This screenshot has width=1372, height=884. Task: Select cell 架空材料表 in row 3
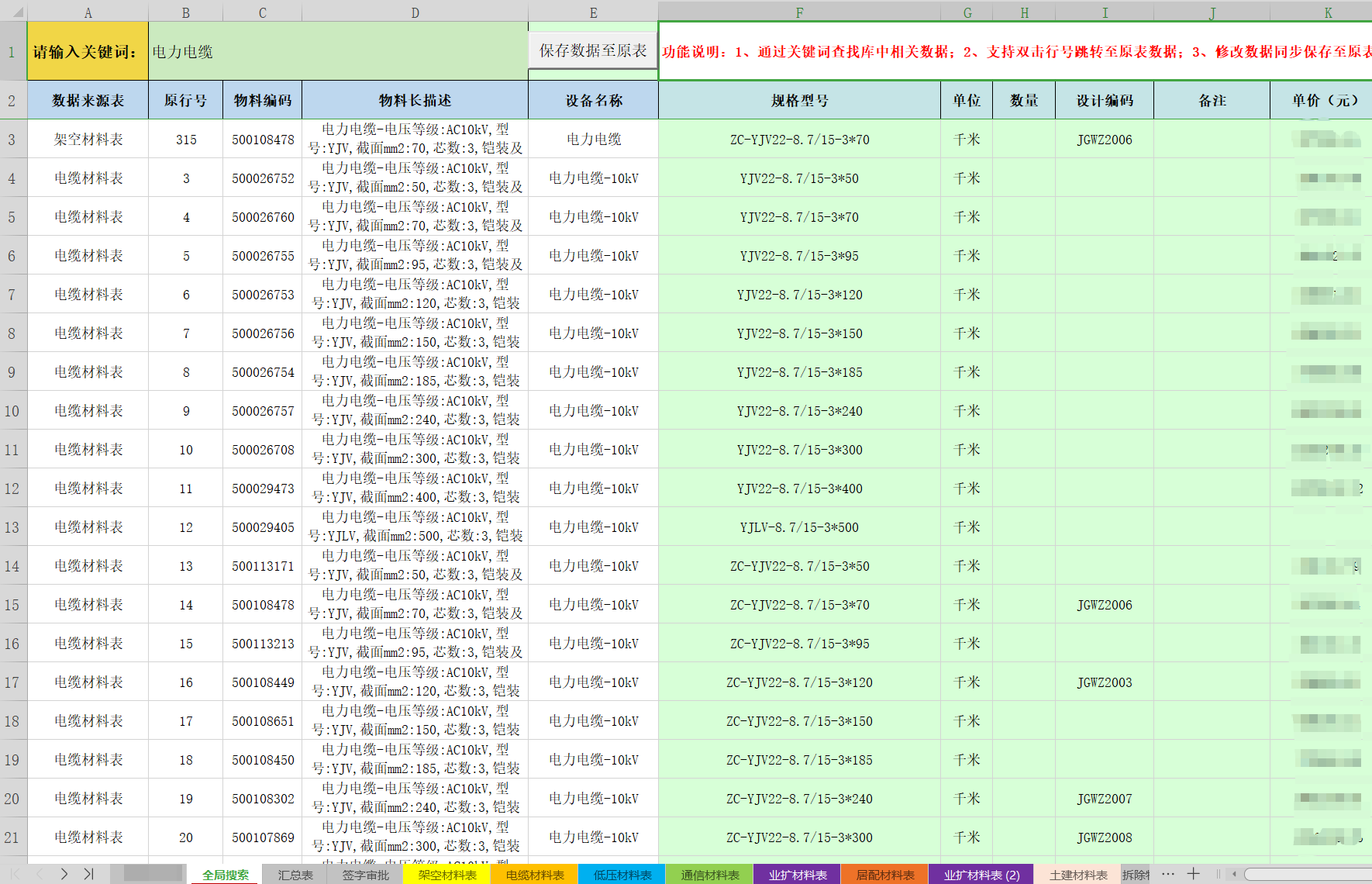click(x=88, y=140)
